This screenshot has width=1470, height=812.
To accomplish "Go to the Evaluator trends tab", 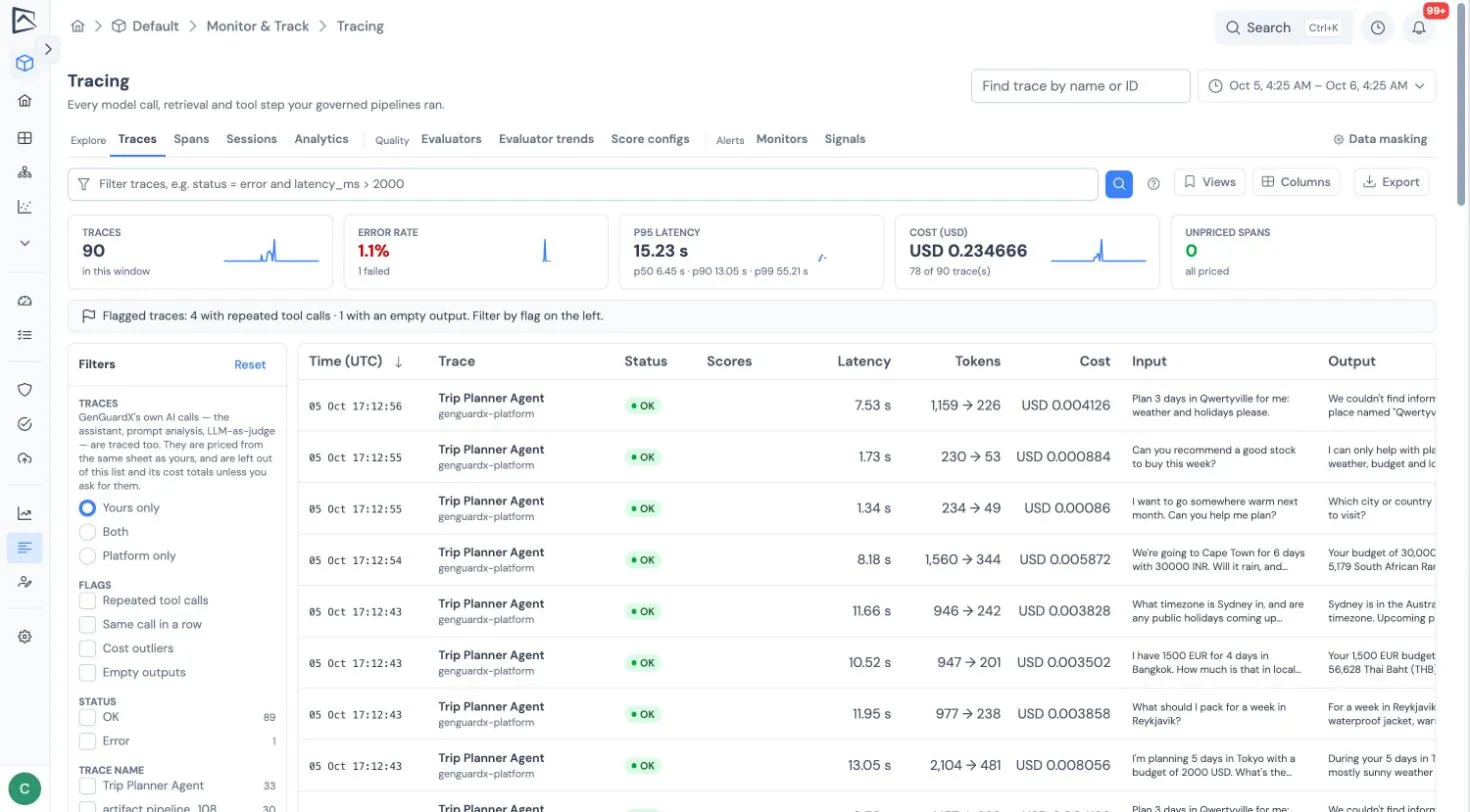I will (x=546, y=139).
